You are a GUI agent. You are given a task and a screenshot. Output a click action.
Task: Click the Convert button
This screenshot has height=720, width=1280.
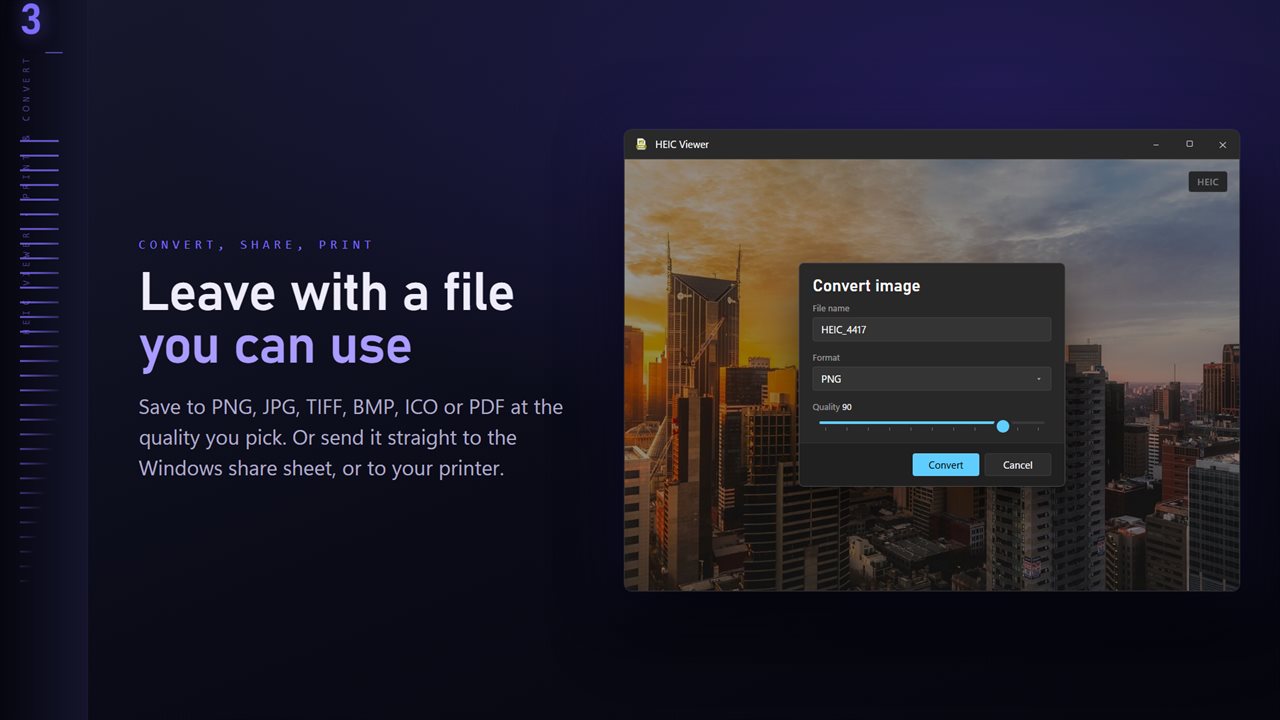coord(945,465)
